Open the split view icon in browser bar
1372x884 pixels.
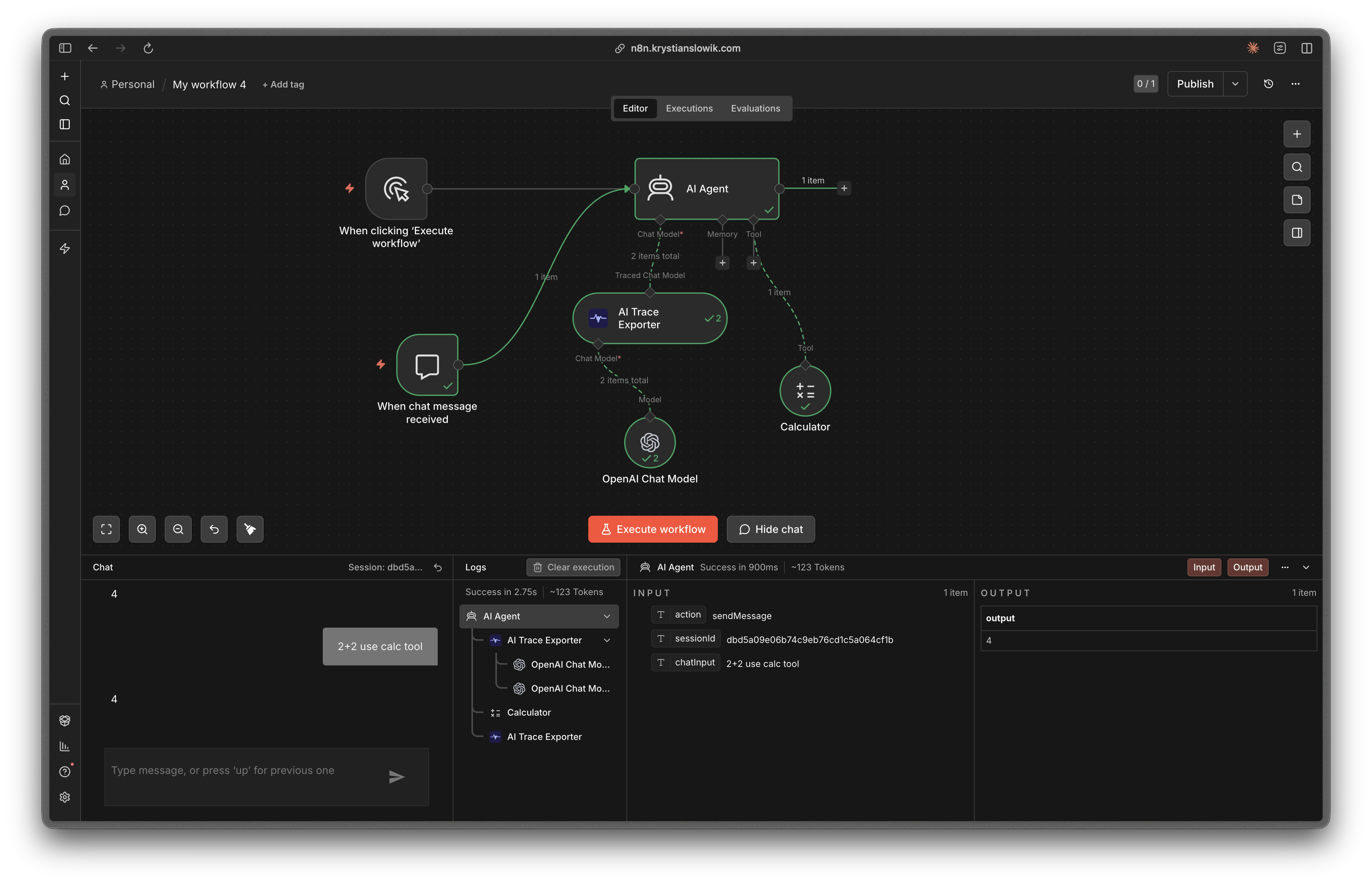click(1306, 48)
